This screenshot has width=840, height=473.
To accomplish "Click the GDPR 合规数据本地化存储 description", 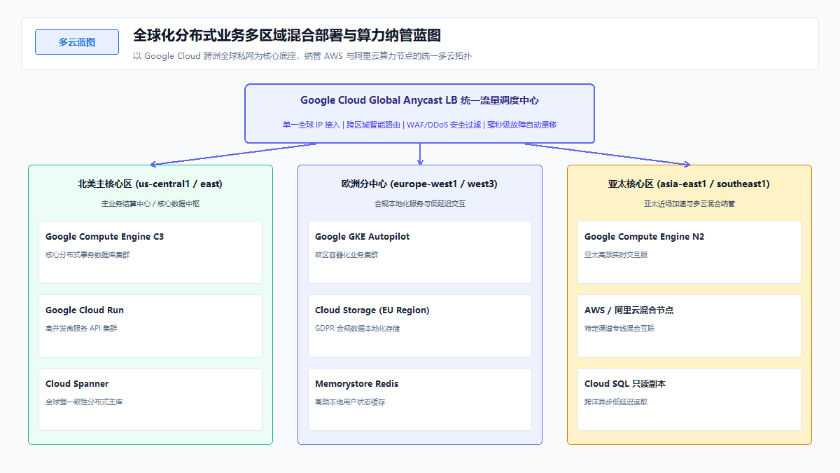I will 357,328.
